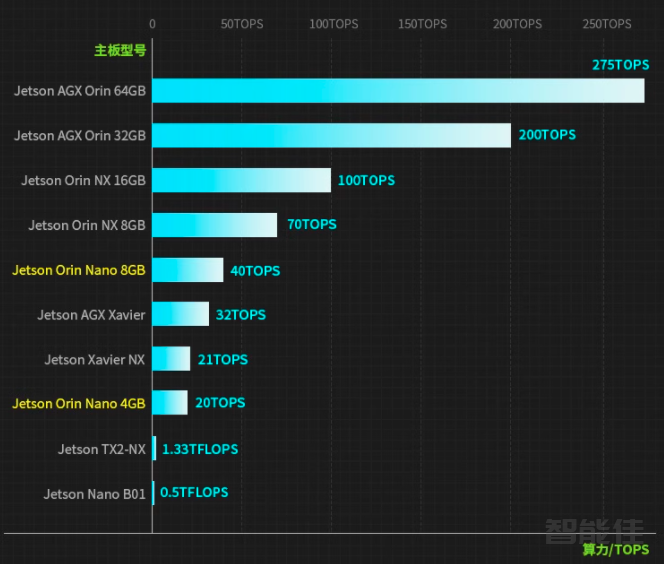Click the 40TOPS bar value
This screenshot has height=564, width=664.
[255, 271]
